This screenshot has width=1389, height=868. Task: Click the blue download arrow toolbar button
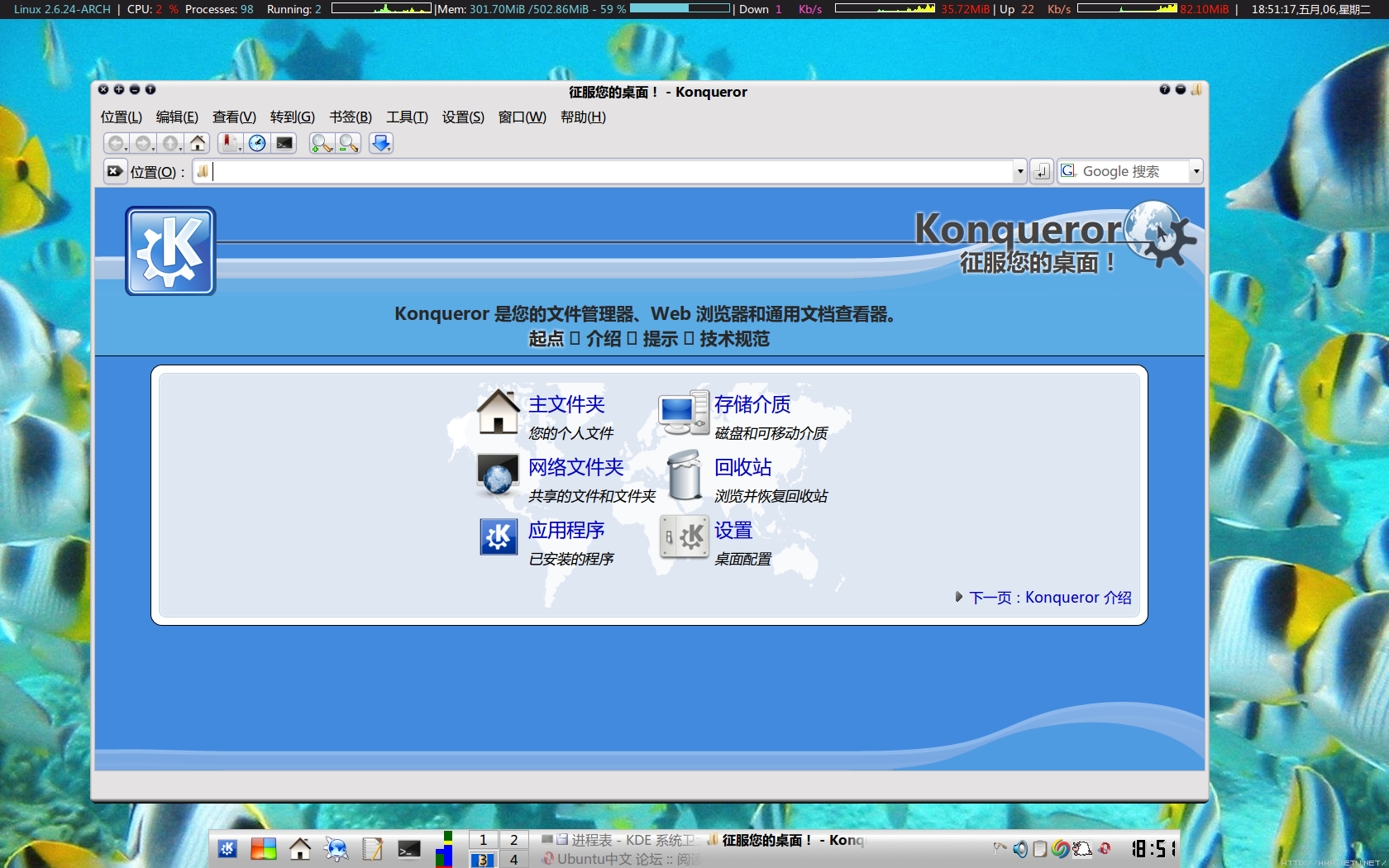click(x=381, y=143)
